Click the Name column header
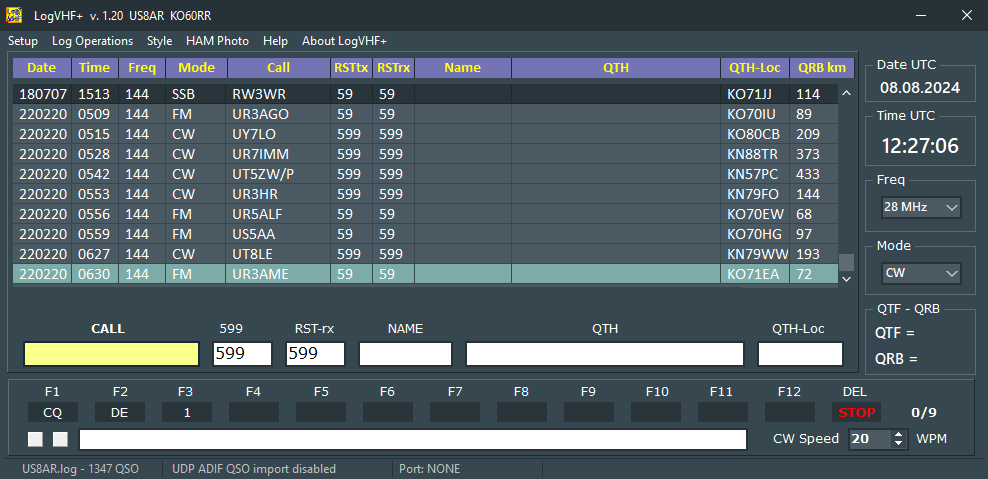 pos(462,68)
